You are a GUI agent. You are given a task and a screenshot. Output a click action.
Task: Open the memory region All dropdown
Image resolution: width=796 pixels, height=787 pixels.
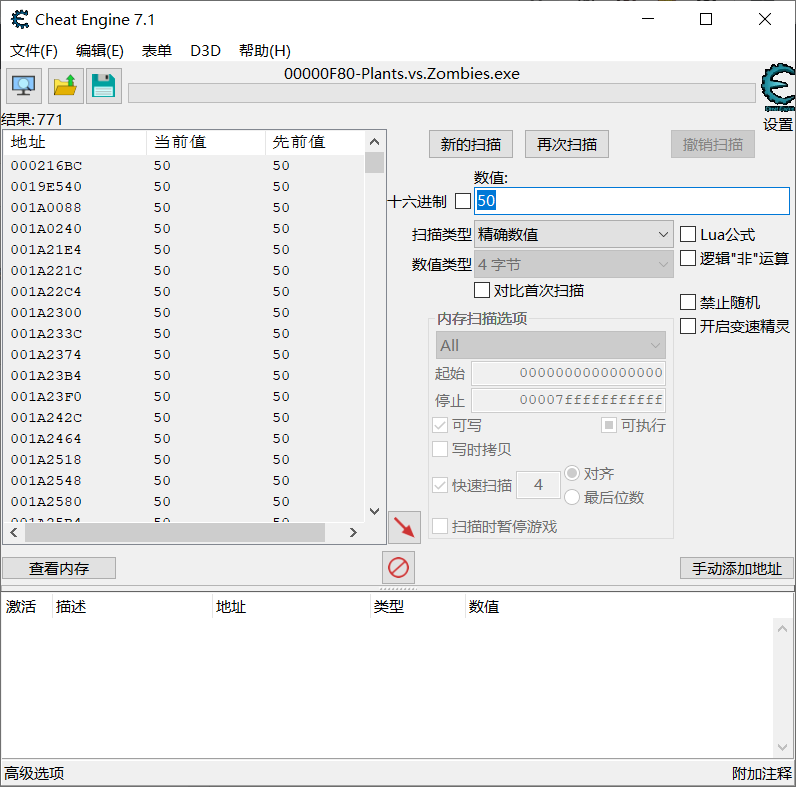click(551, 345)
